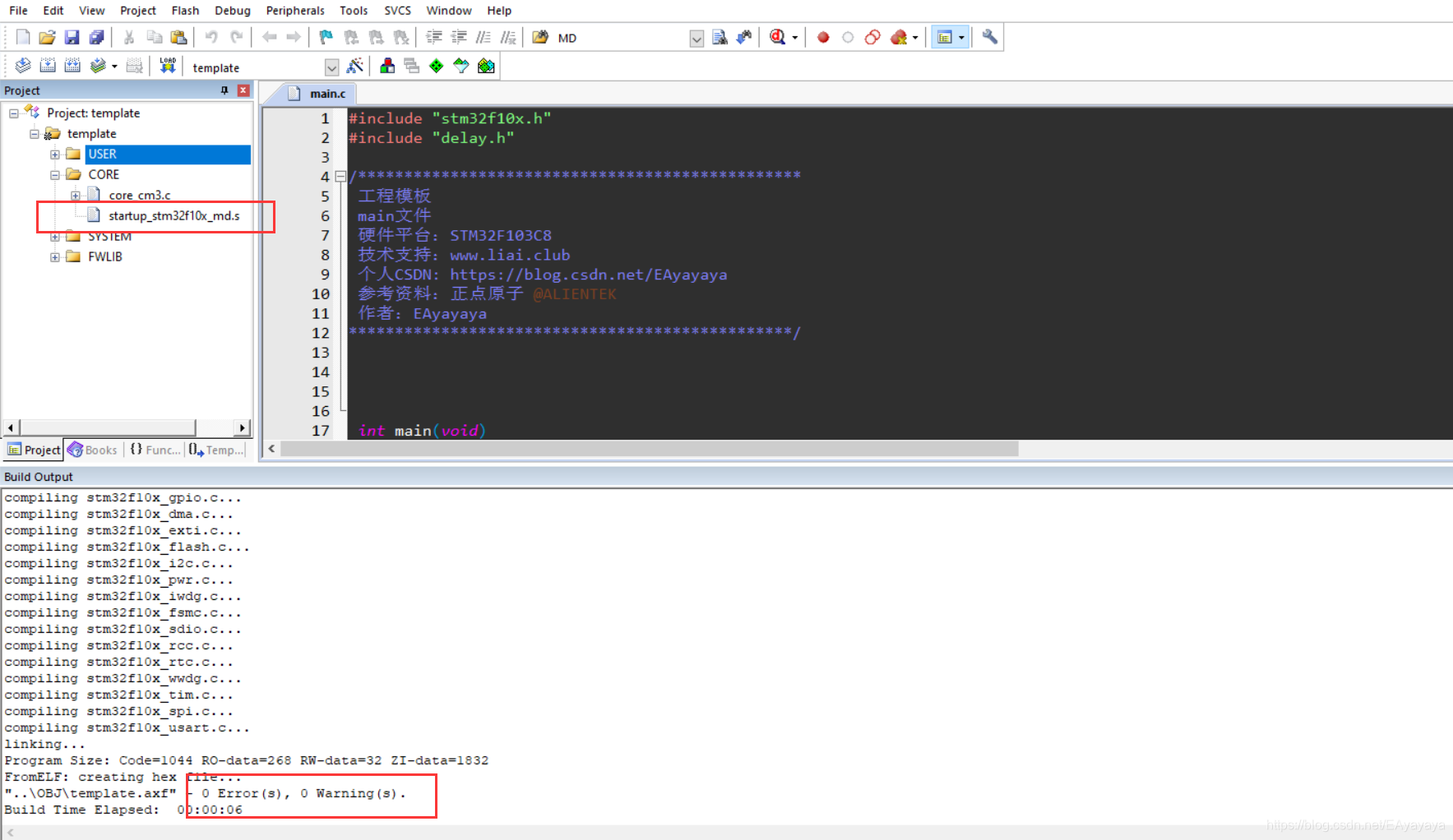1453x840 pixels.
Task: Open the debug session icon dropdown arrow
Action: [x=795, y=38]
